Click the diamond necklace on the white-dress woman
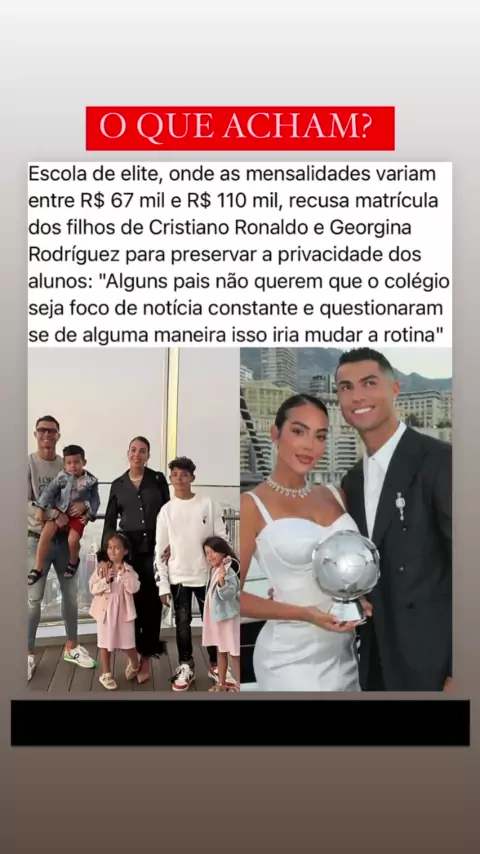 point(288,486)
